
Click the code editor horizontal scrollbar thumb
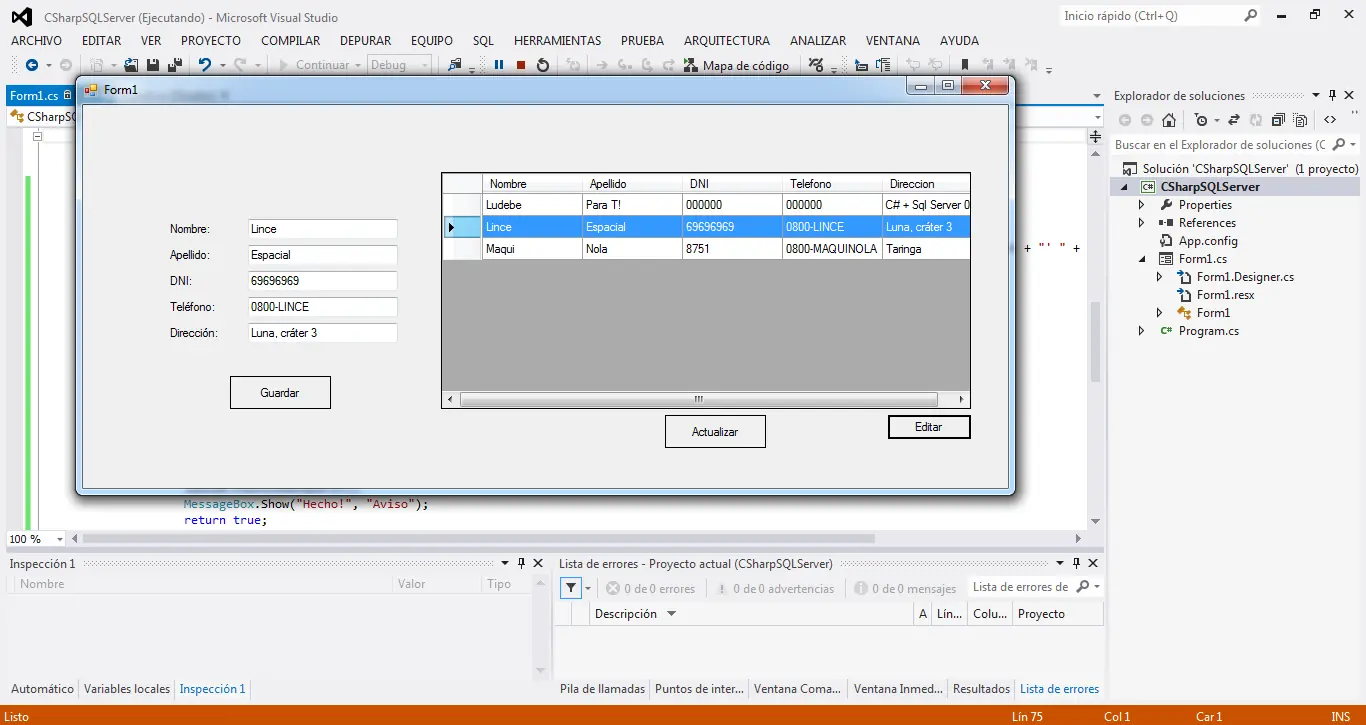point(480,538)
